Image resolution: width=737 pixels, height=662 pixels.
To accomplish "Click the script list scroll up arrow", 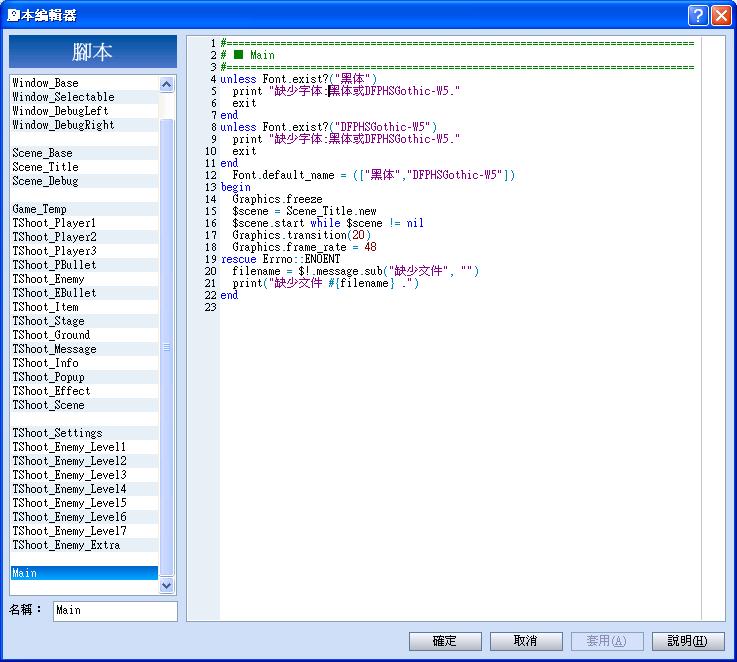I will tap(166, 85).
